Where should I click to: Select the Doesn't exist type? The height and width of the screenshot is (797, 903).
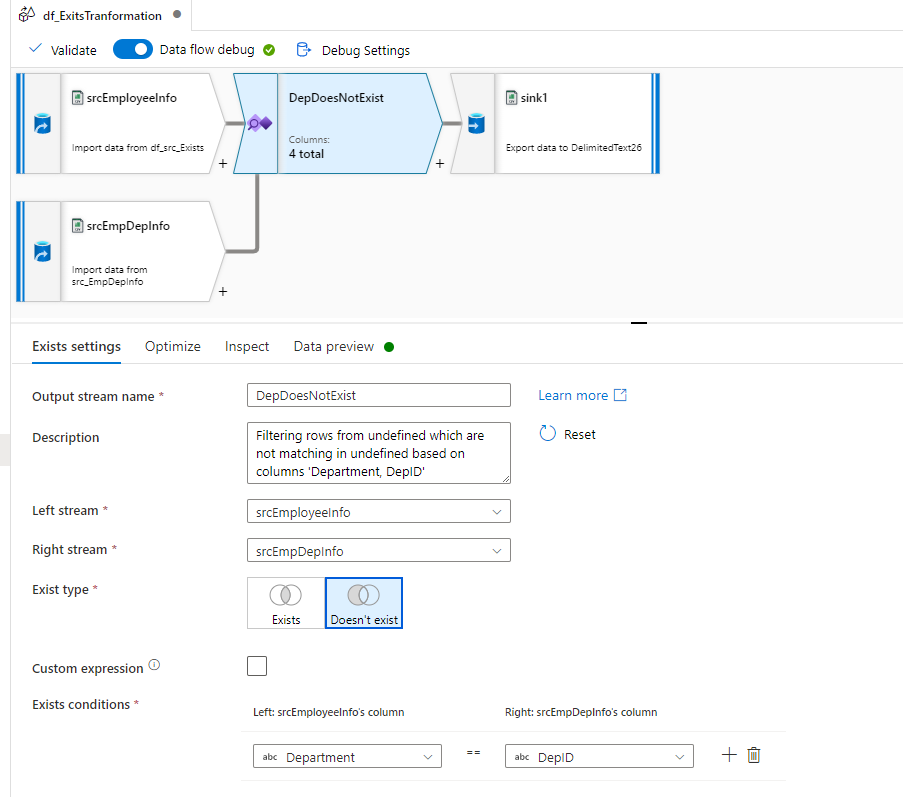[x=364, y=603]
